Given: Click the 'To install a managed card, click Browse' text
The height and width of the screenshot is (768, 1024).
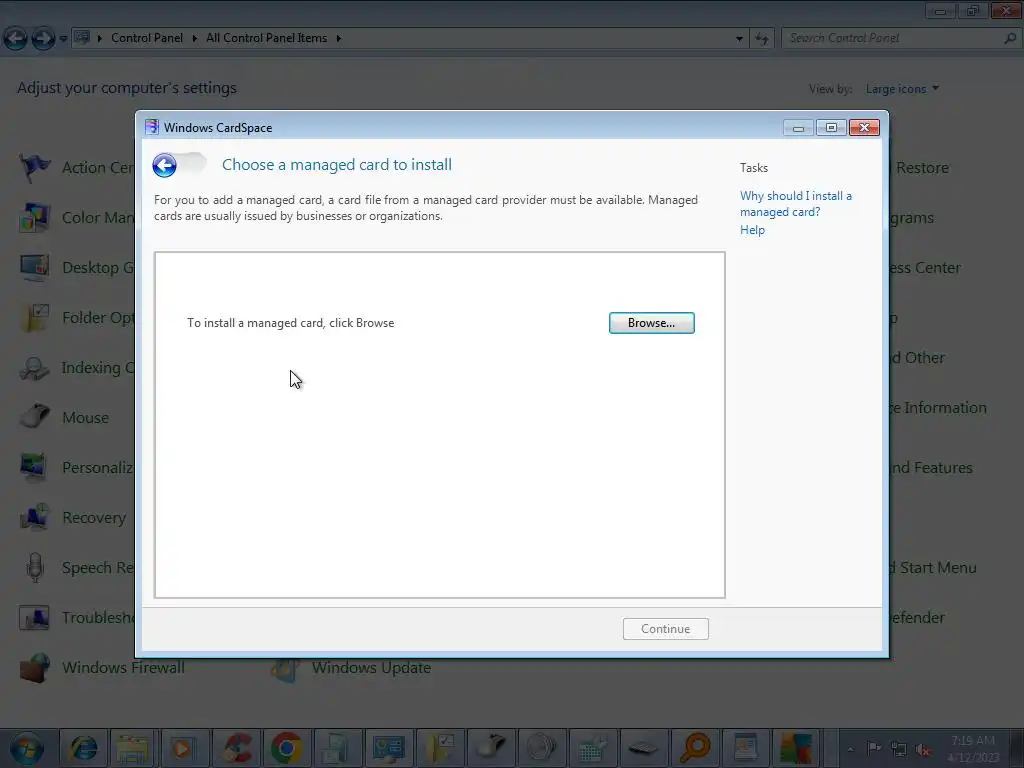Looking at the screenshot, I should pos(291,323).
